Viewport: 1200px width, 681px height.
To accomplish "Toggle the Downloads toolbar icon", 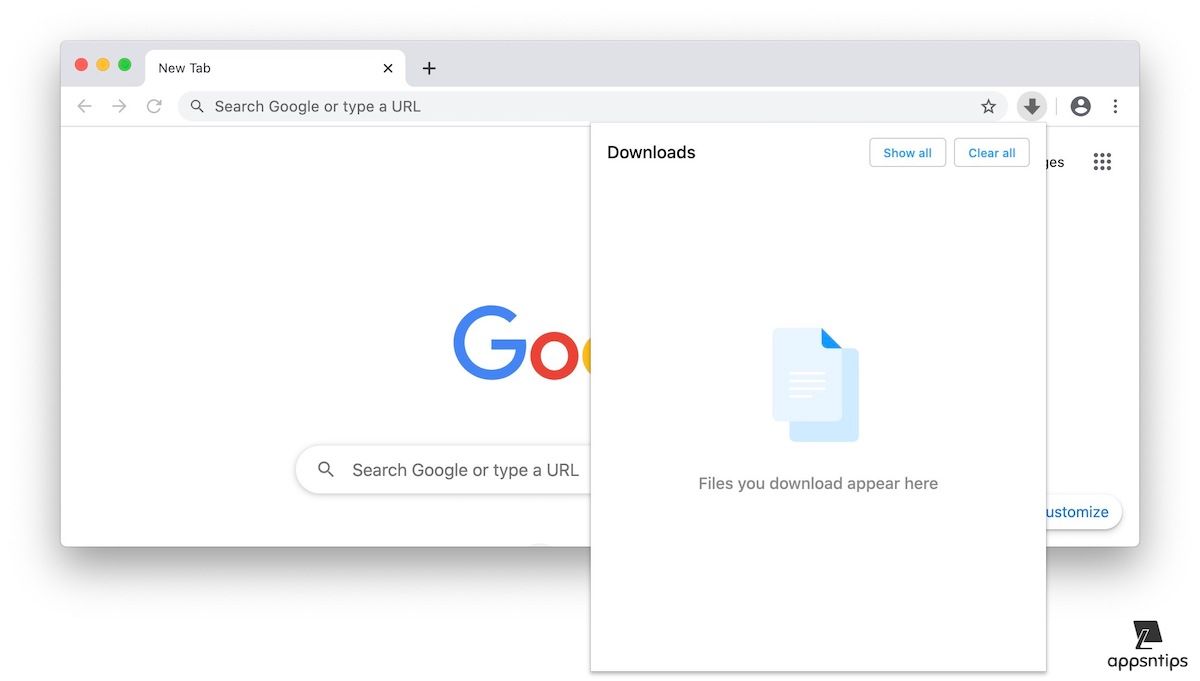I will click(1031, 106).
